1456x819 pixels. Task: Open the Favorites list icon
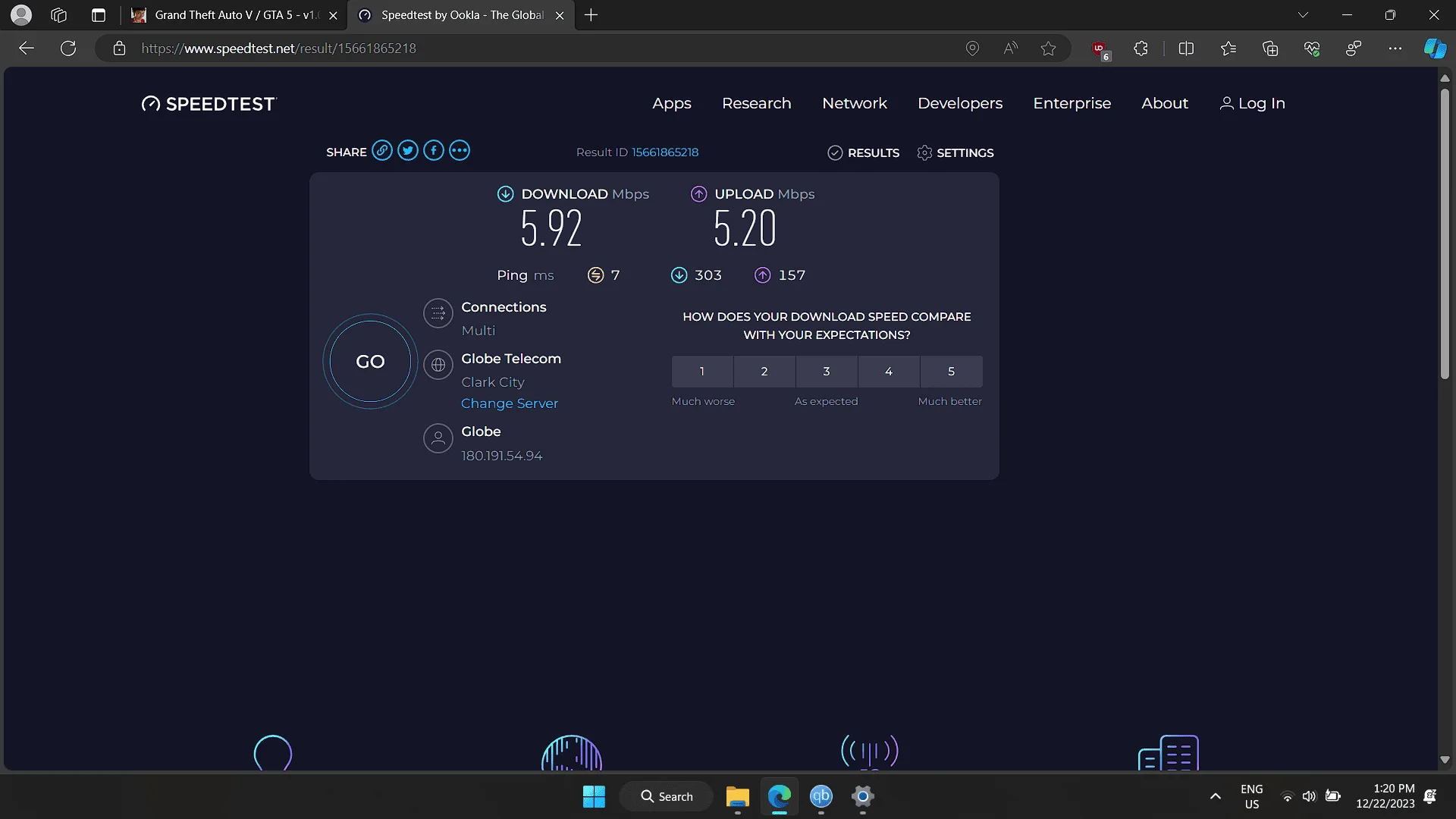pos(1228,49)
